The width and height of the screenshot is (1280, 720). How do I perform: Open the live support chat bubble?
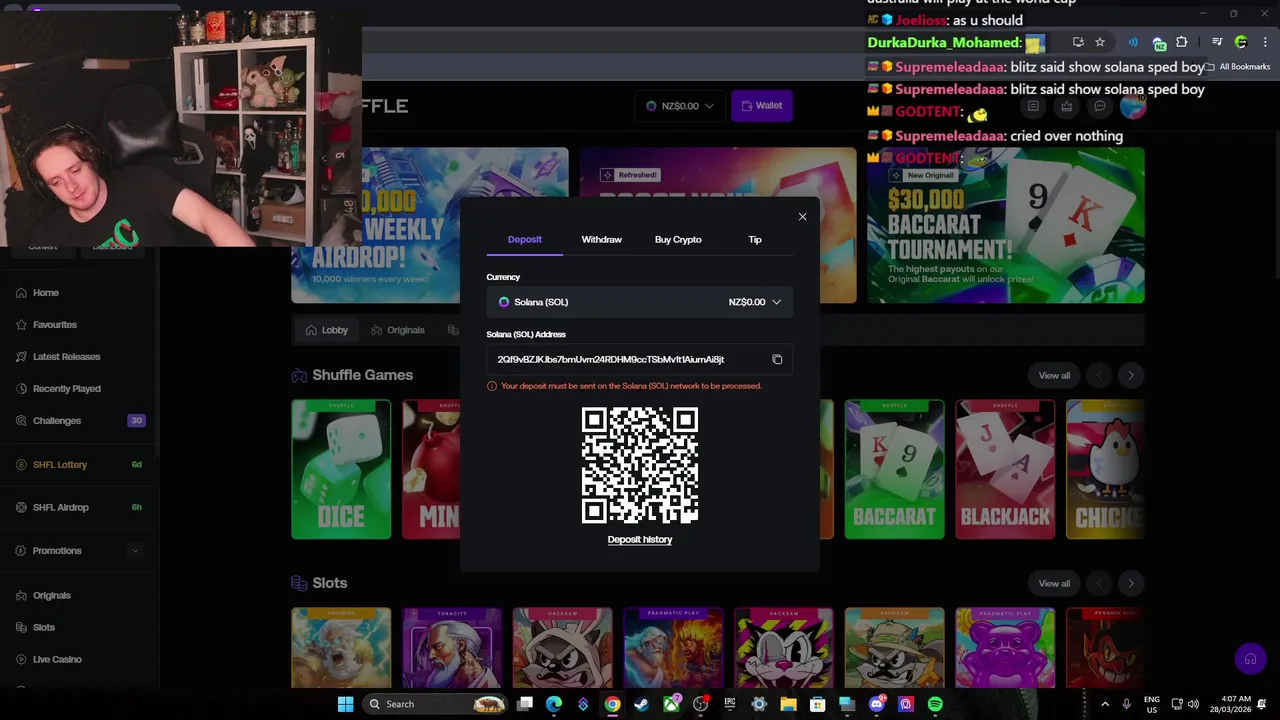(1250, 659)
